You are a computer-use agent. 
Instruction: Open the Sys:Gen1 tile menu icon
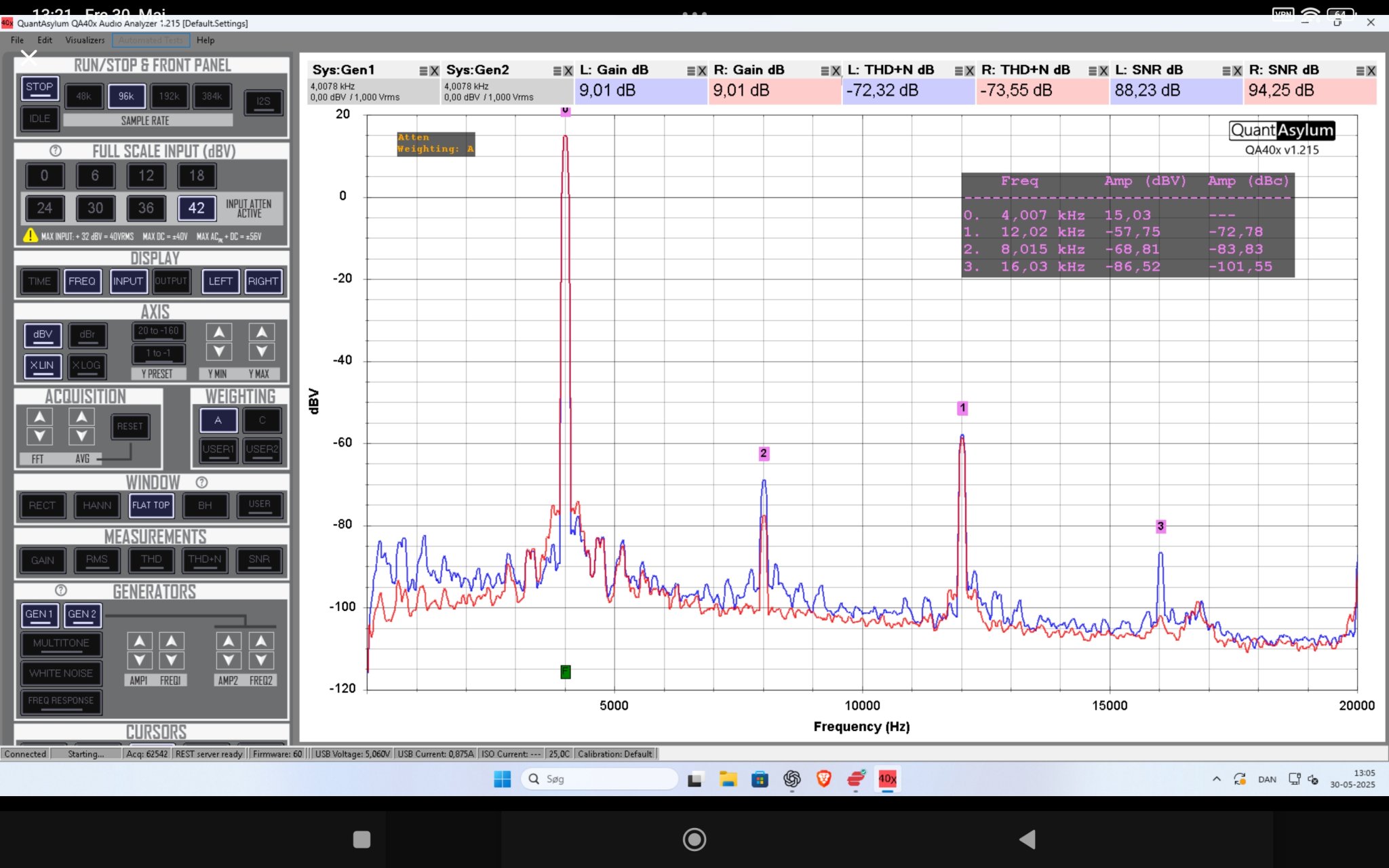pos(423,71)
